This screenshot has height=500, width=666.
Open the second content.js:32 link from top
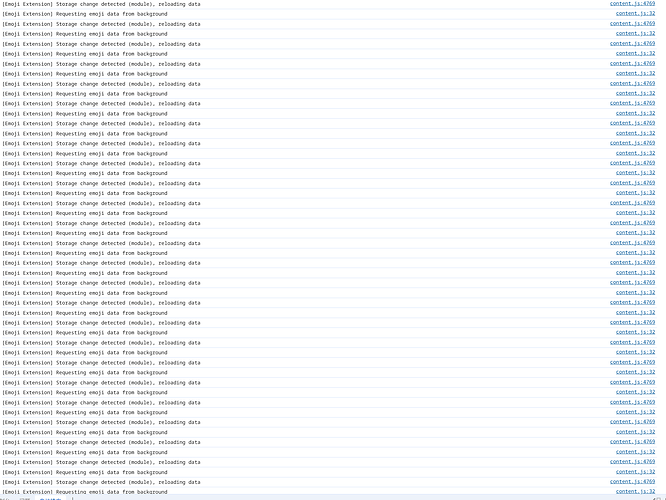tap(635, 34)
